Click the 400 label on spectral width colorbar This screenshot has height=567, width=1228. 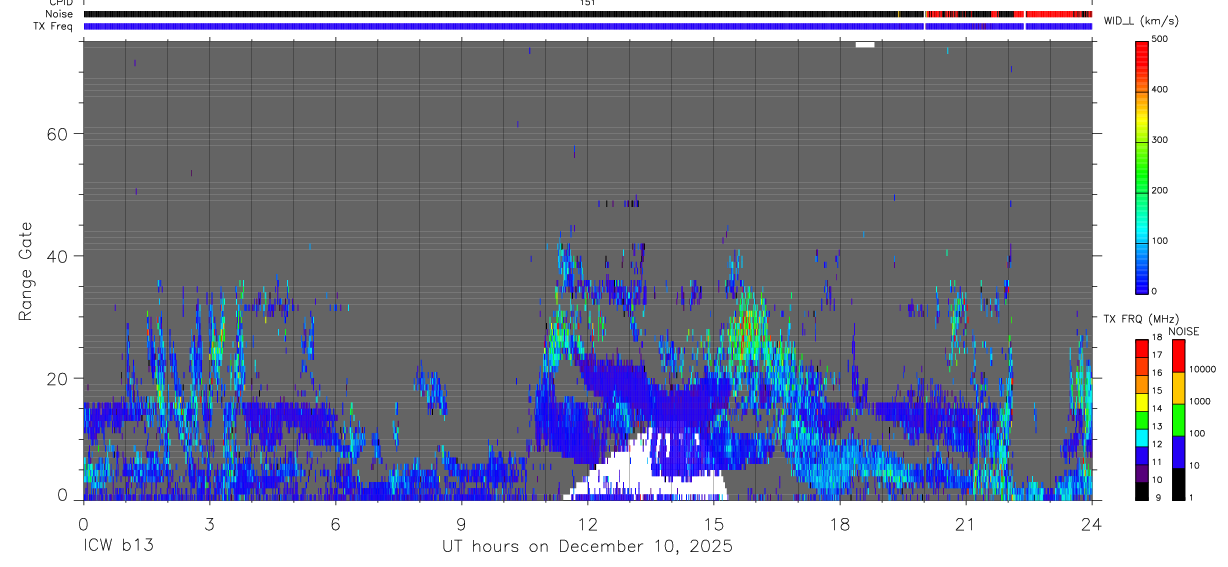[1159, 90]
